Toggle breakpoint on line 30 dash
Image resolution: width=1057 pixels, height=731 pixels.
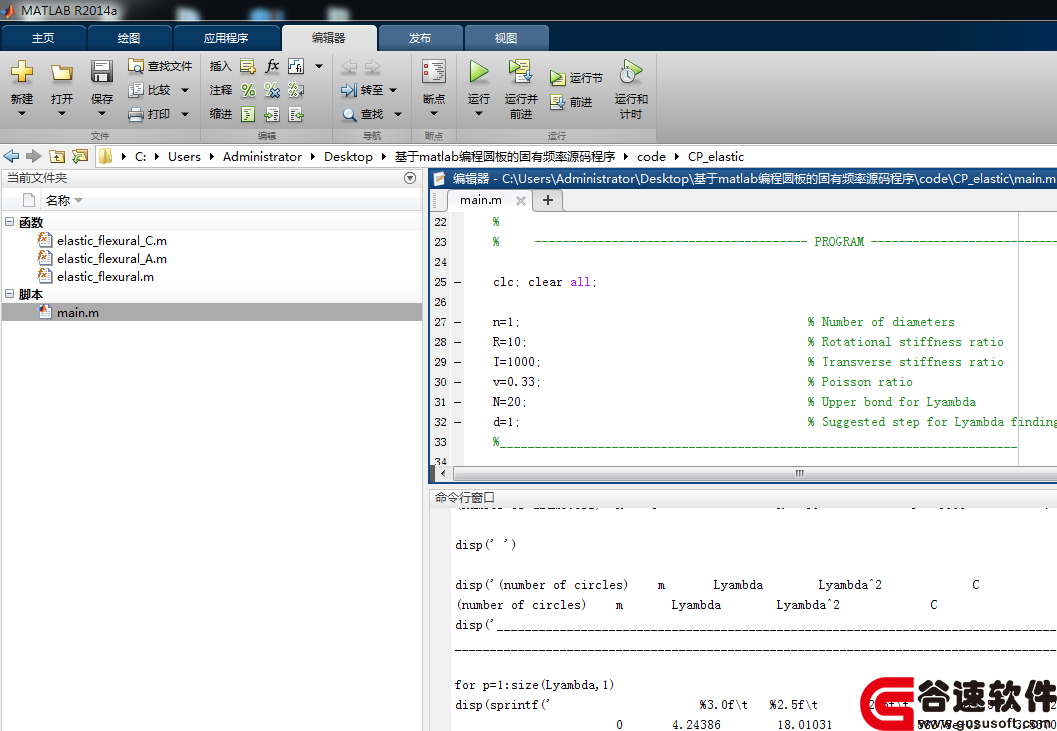(x=458, y=382)
